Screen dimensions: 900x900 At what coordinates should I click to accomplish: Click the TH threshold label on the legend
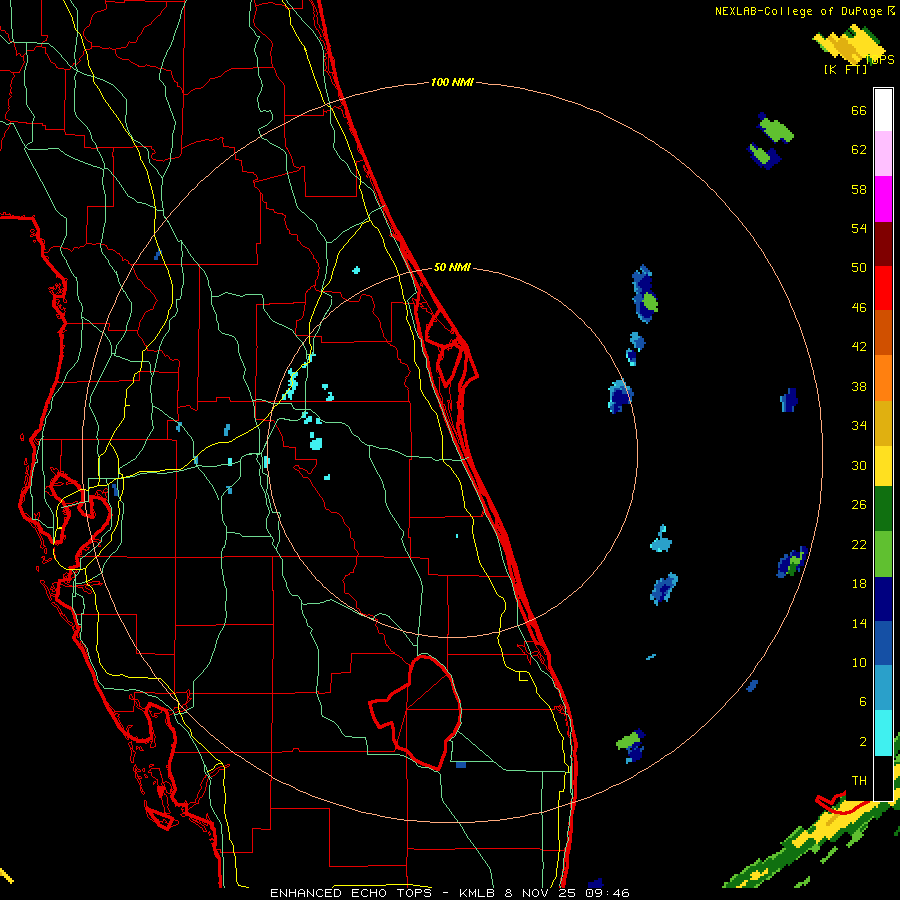[x=859, y=780]
